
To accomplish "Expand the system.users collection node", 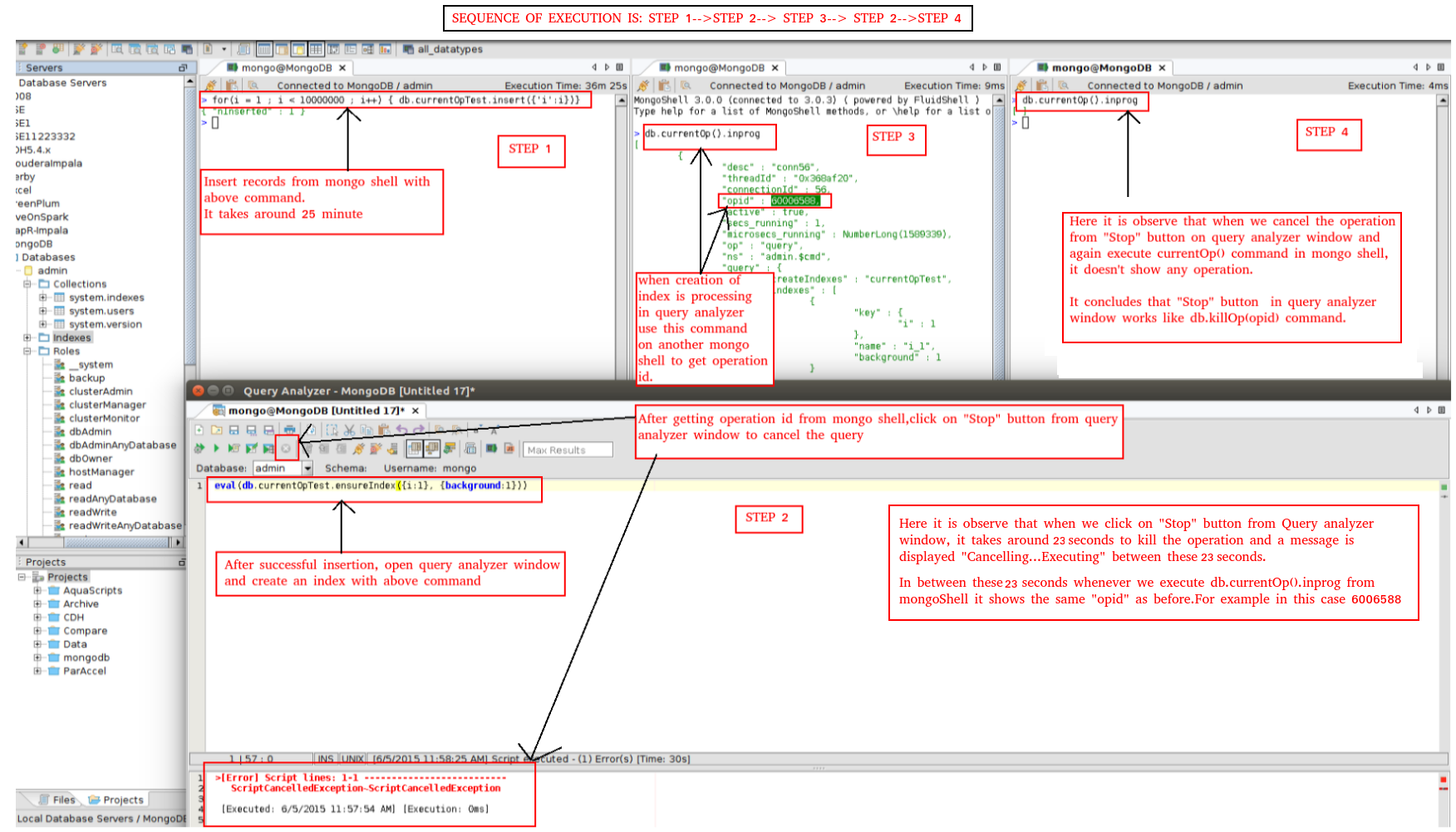I will coord(42,311).
